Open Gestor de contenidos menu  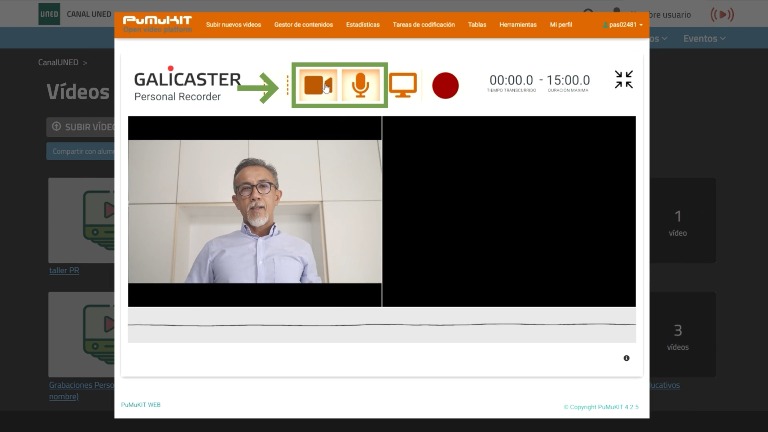point(303,24)
